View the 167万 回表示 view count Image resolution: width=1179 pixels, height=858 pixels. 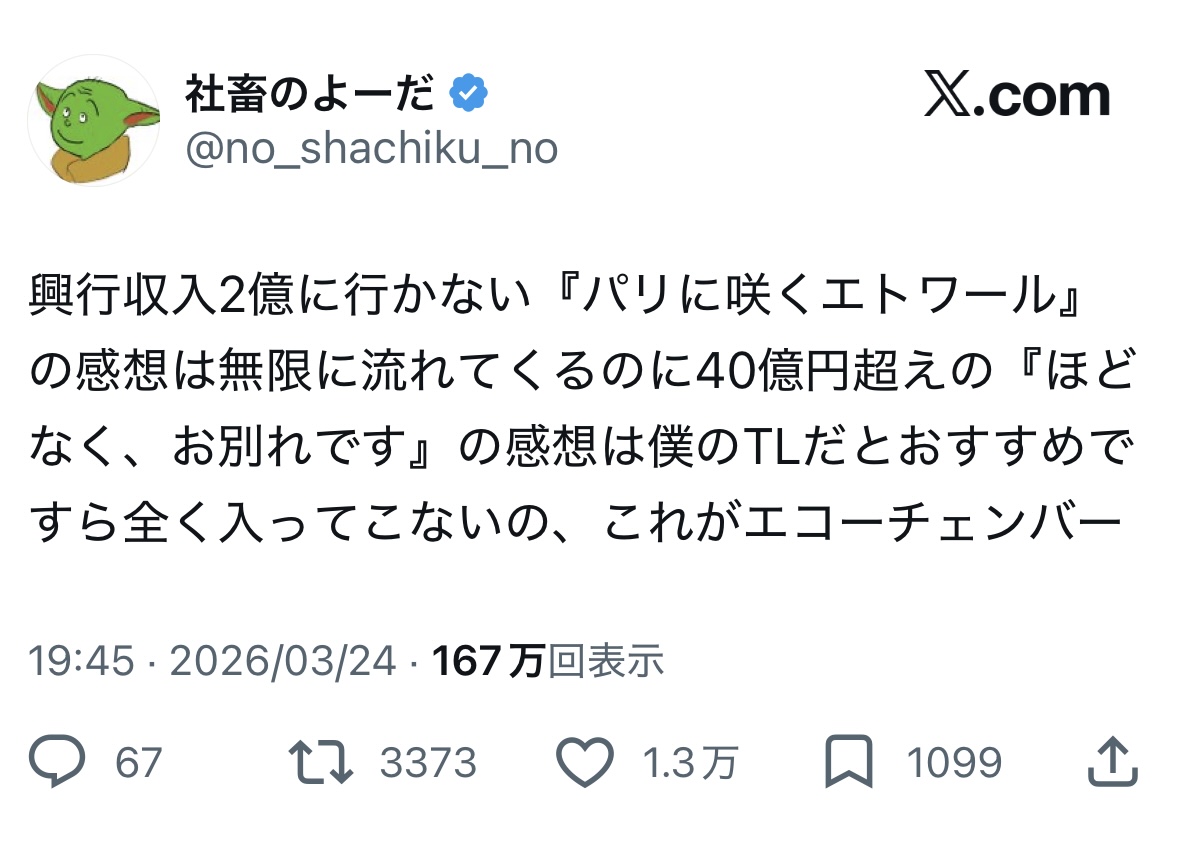(548, 661)
